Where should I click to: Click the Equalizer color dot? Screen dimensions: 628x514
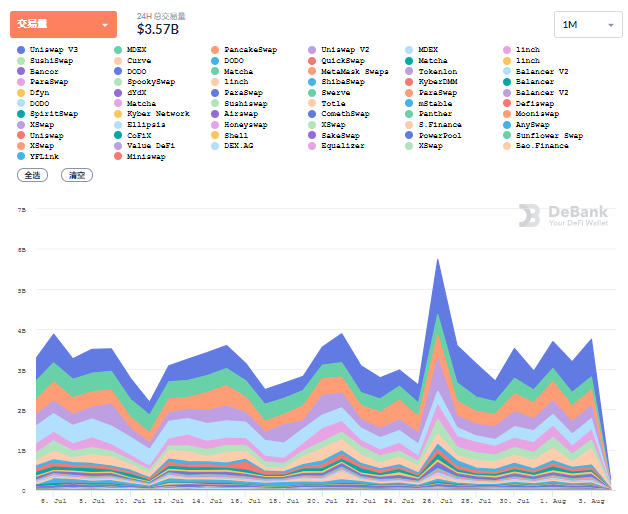312,146
